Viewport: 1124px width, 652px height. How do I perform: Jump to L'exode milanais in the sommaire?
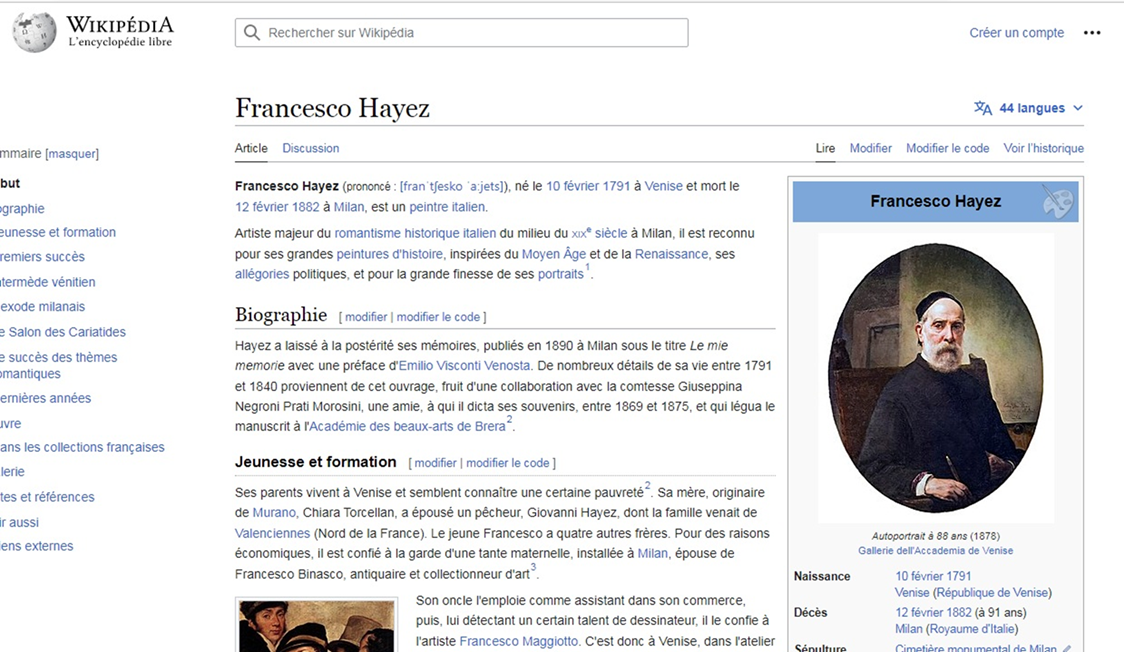(x=42, y=307)
